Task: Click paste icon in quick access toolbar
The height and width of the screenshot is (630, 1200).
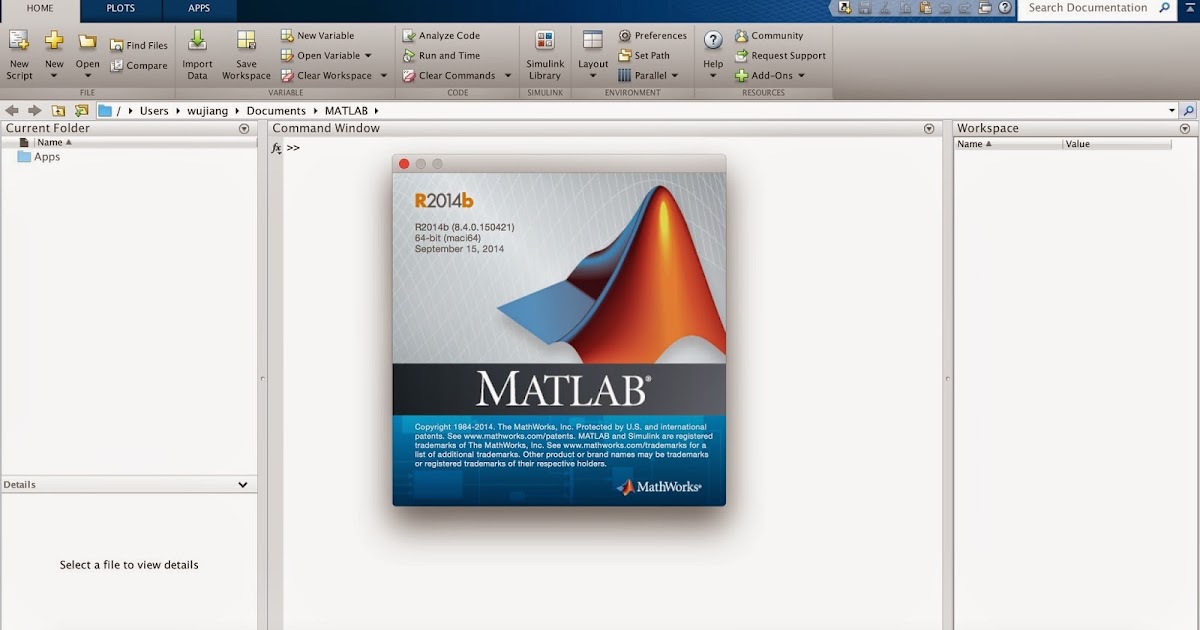Action: coord(925,8)
